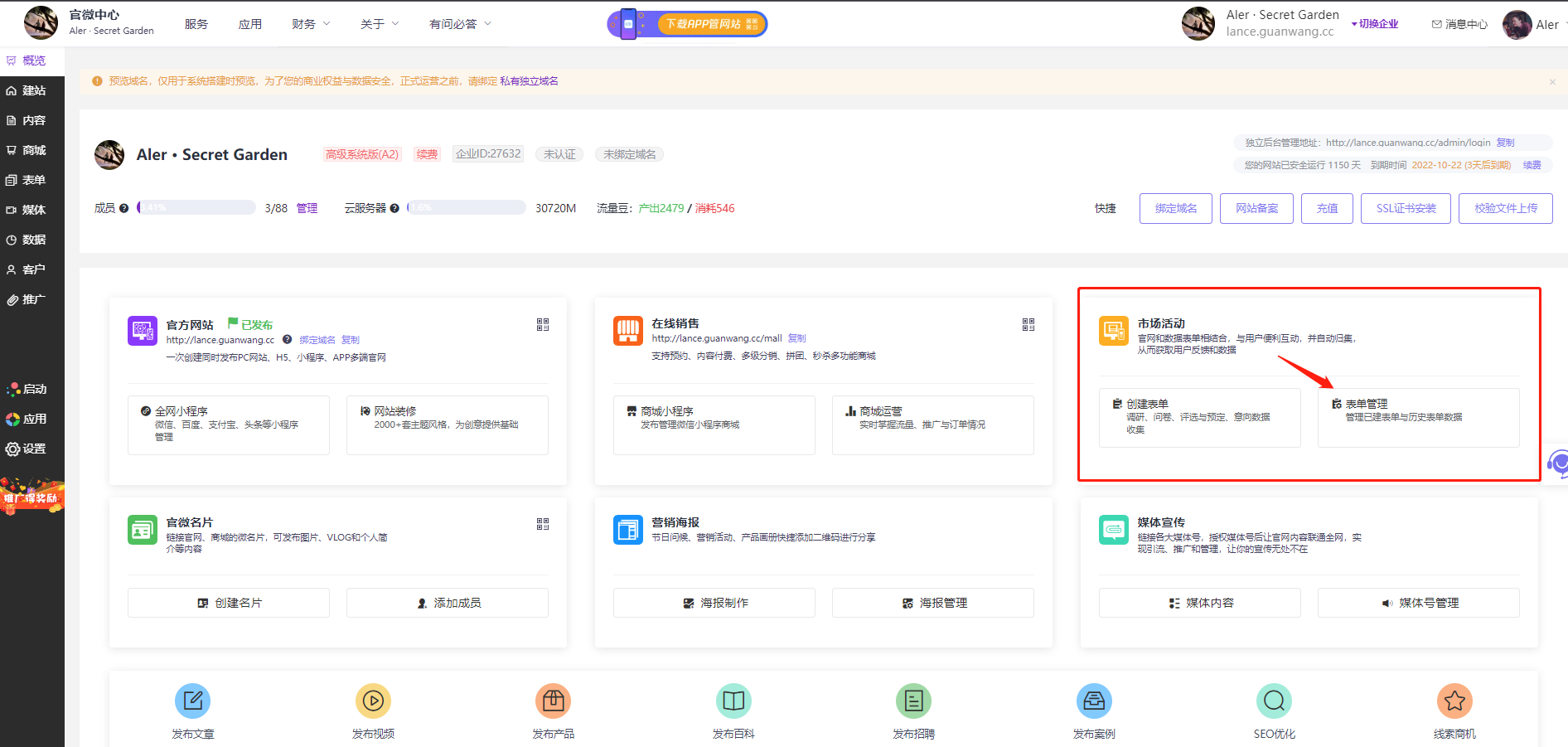This screenshot has height=747, width=1568.
Task: Open 表单 in the sidebar menu
Action: point(33,180)
